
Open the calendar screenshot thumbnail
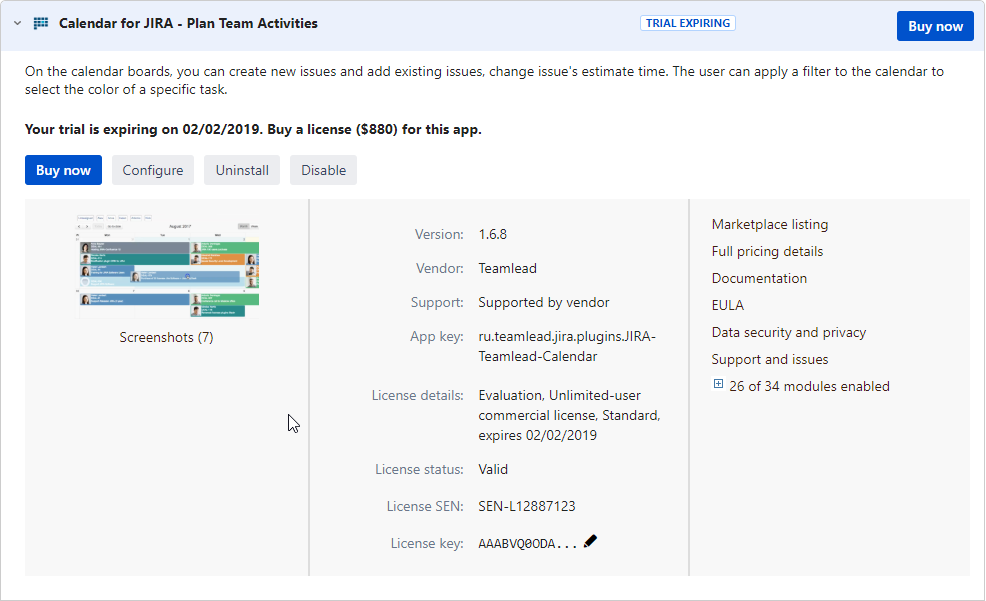pyautogui.click(x=167, y=266)
